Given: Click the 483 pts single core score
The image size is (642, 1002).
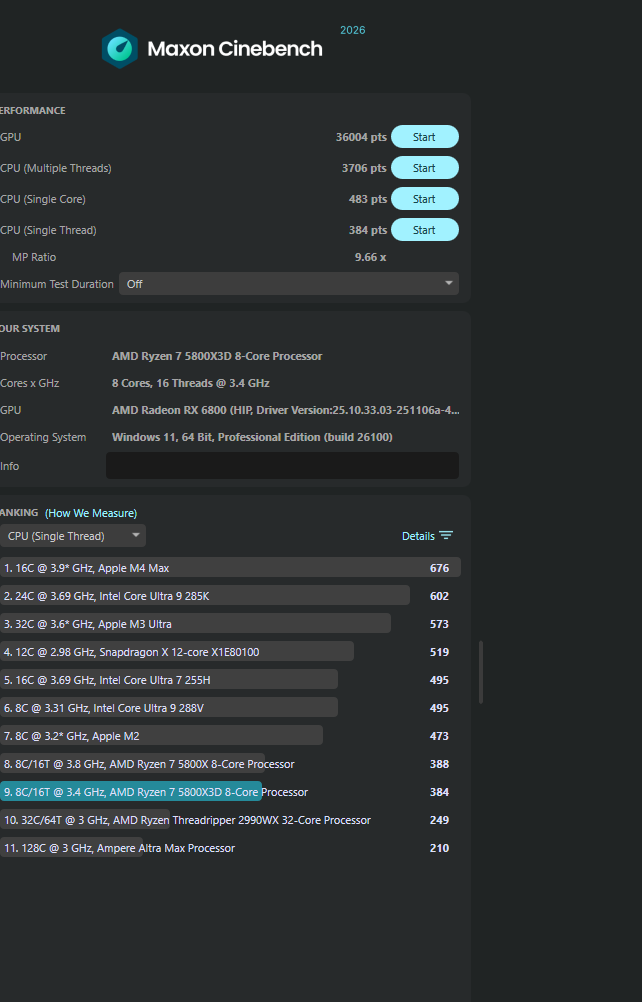Looking at the screenshot, I should (368, 199).
